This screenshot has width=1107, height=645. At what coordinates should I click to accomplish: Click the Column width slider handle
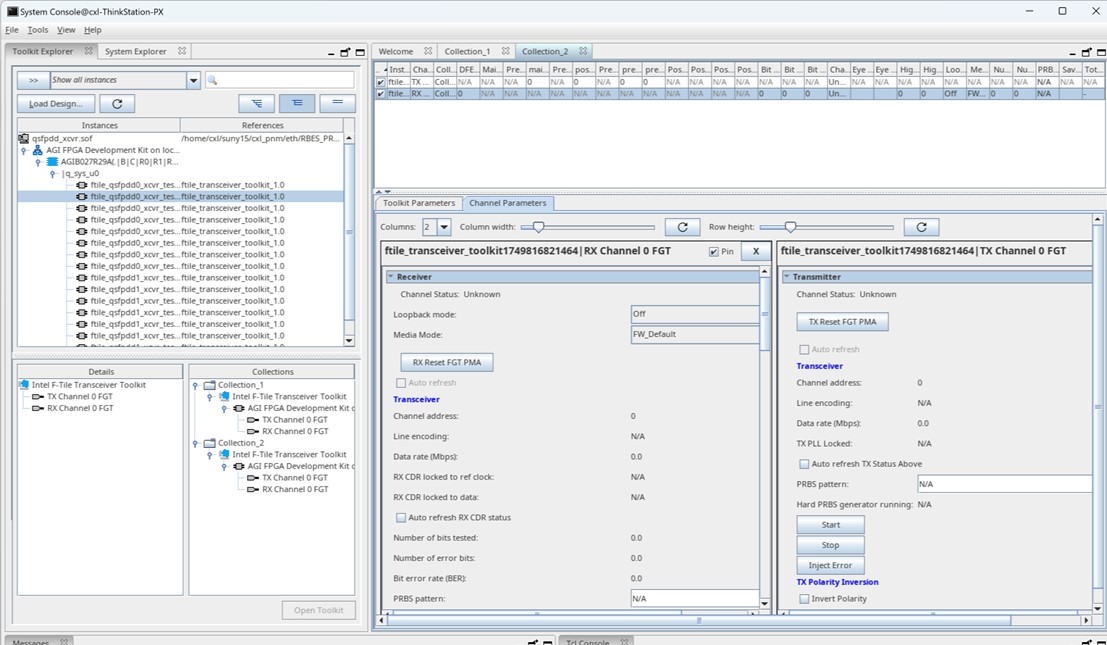click(538, 227)
